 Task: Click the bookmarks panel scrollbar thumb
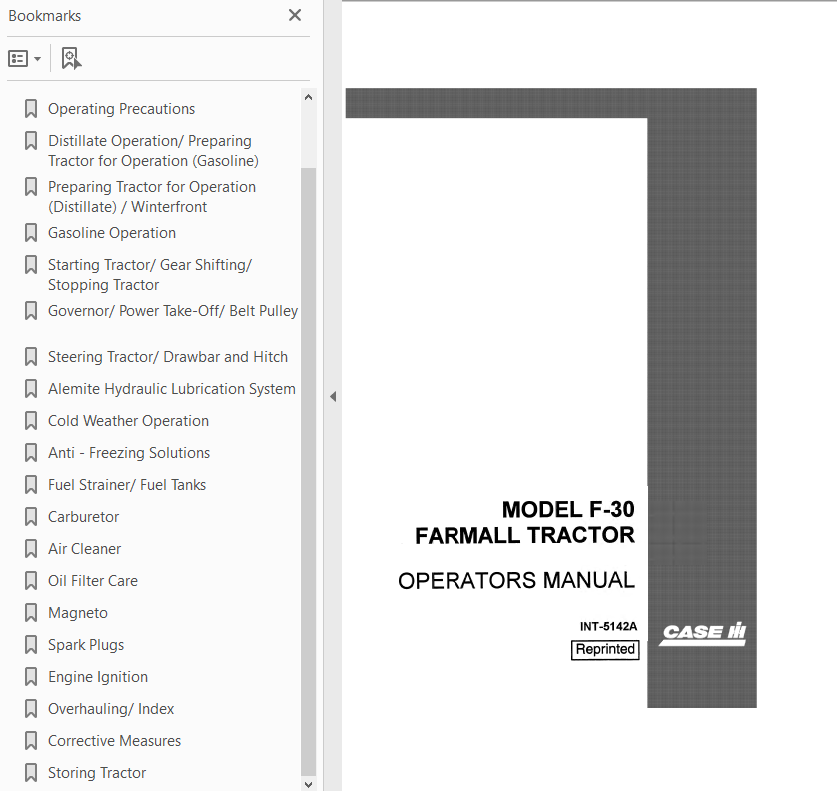point(308,471)
